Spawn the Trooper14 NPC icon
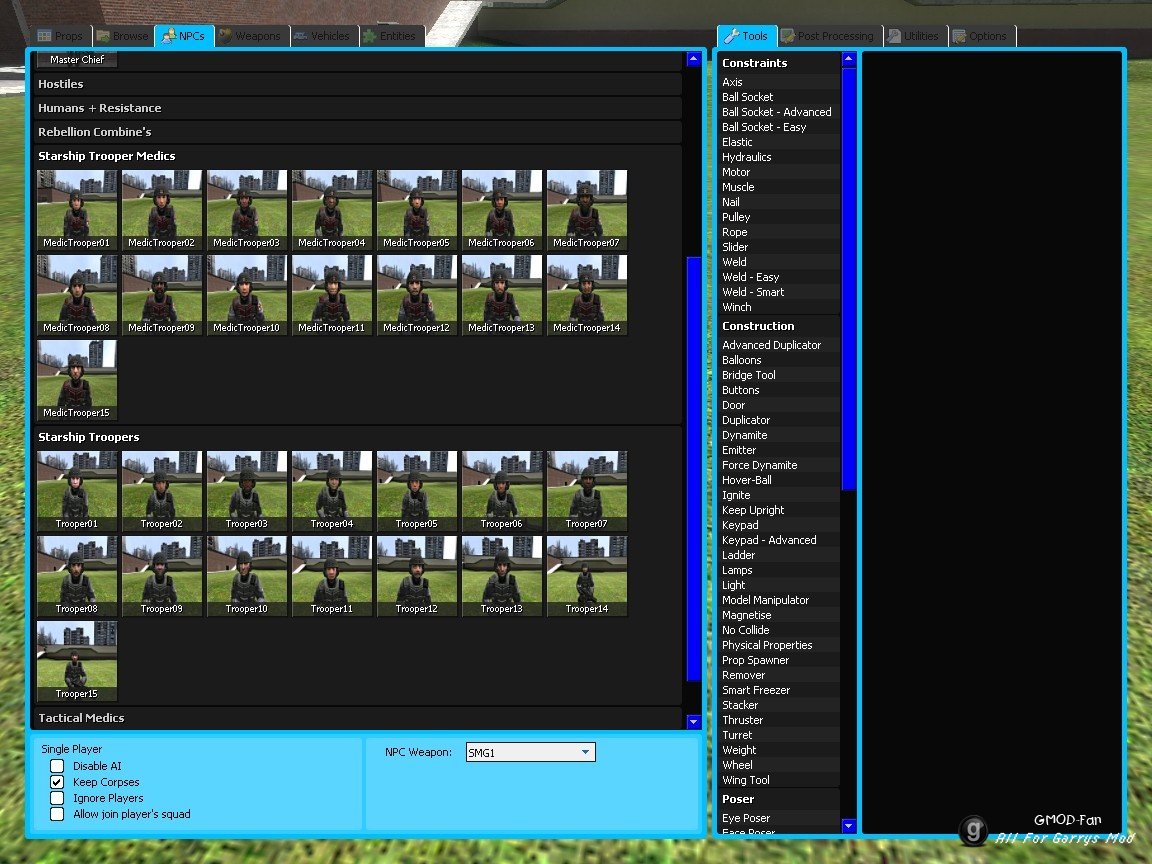The image size is (1152, 864). pyautogui.click(x=587, y=575)
